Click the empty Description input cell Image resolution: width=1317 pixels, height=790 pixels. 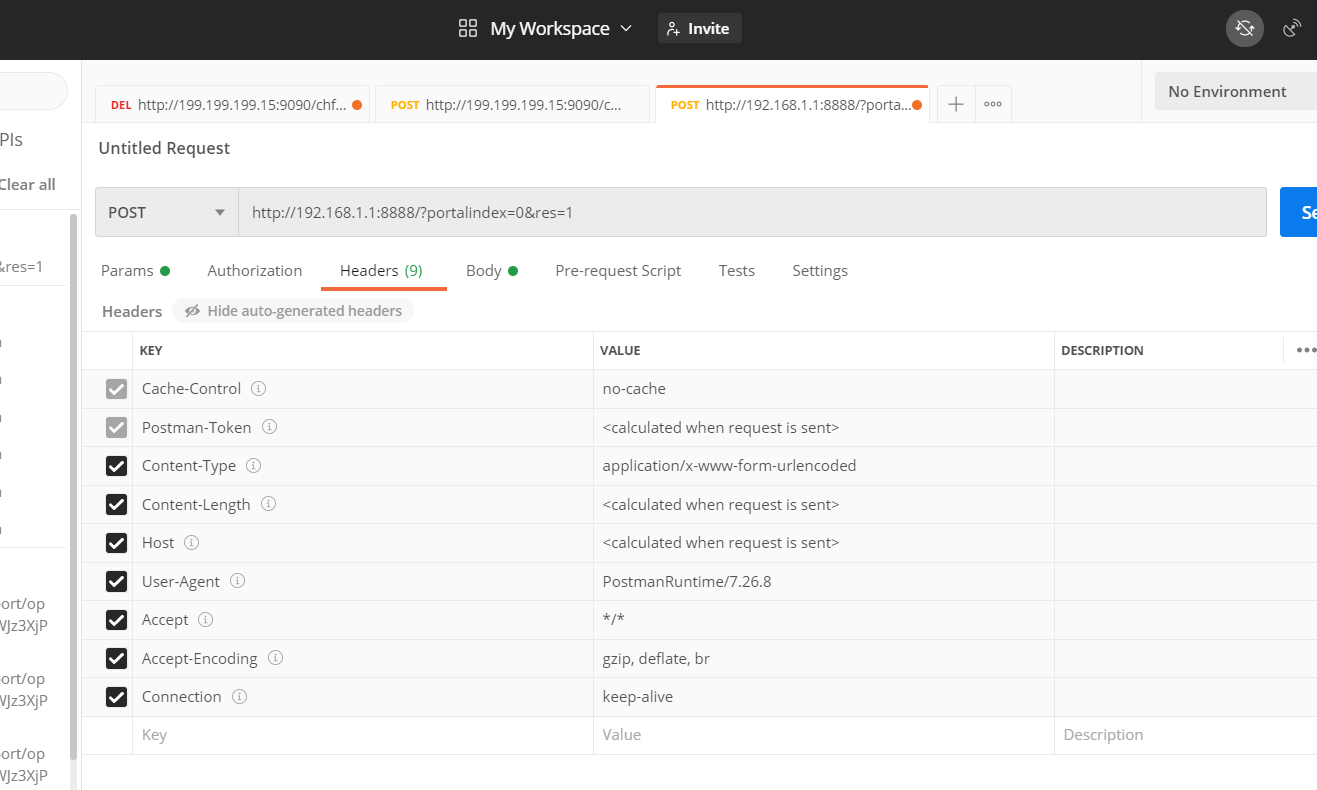tap(1186, 735)
